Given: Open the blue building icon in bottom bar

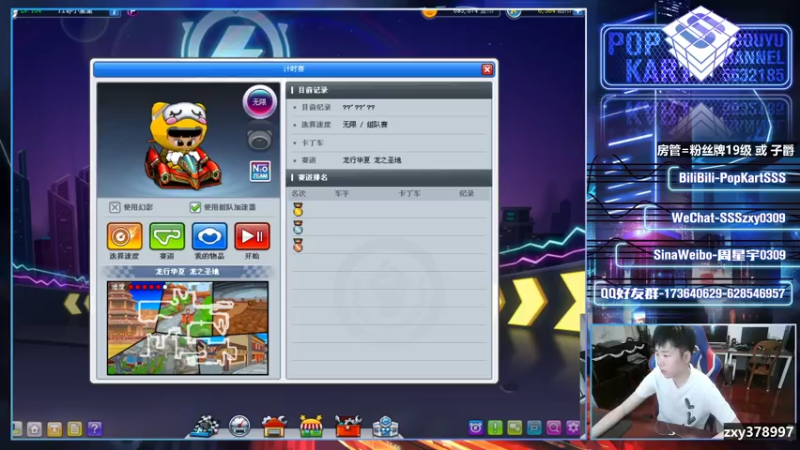Looking at the screenshot, I should [385, 427].
